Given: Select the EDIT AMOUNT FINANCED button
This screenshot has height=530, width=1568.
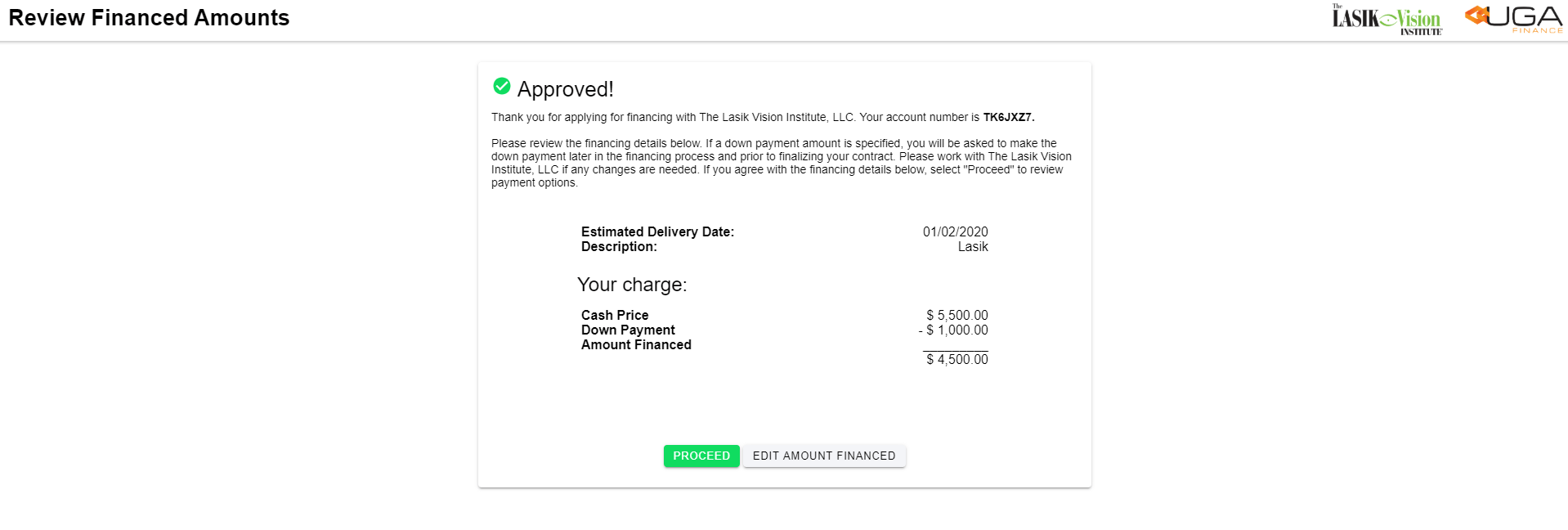Looking at the screenshot, I should tap(824, 456).
